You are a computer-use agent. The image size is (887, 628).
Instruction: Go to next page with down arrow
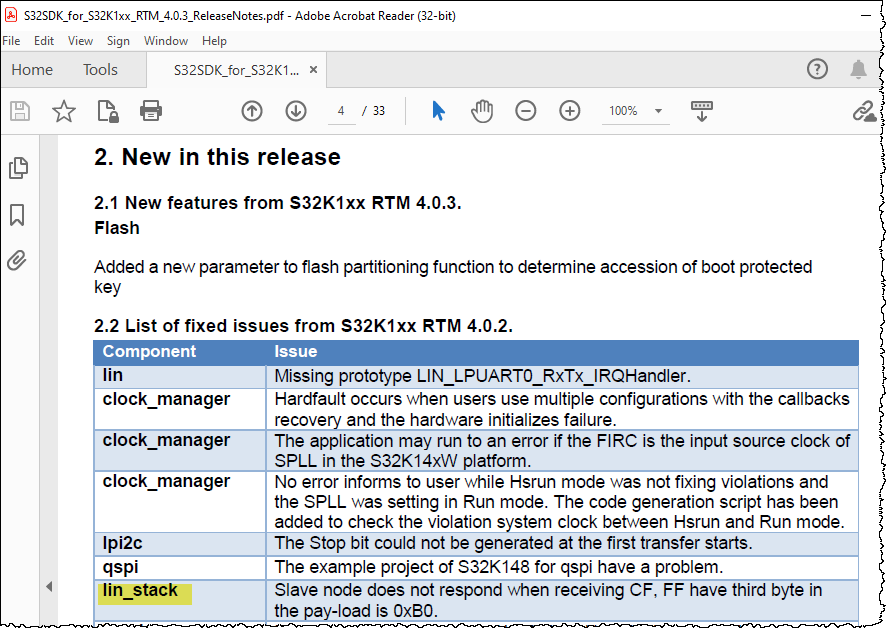coord(295,111)
